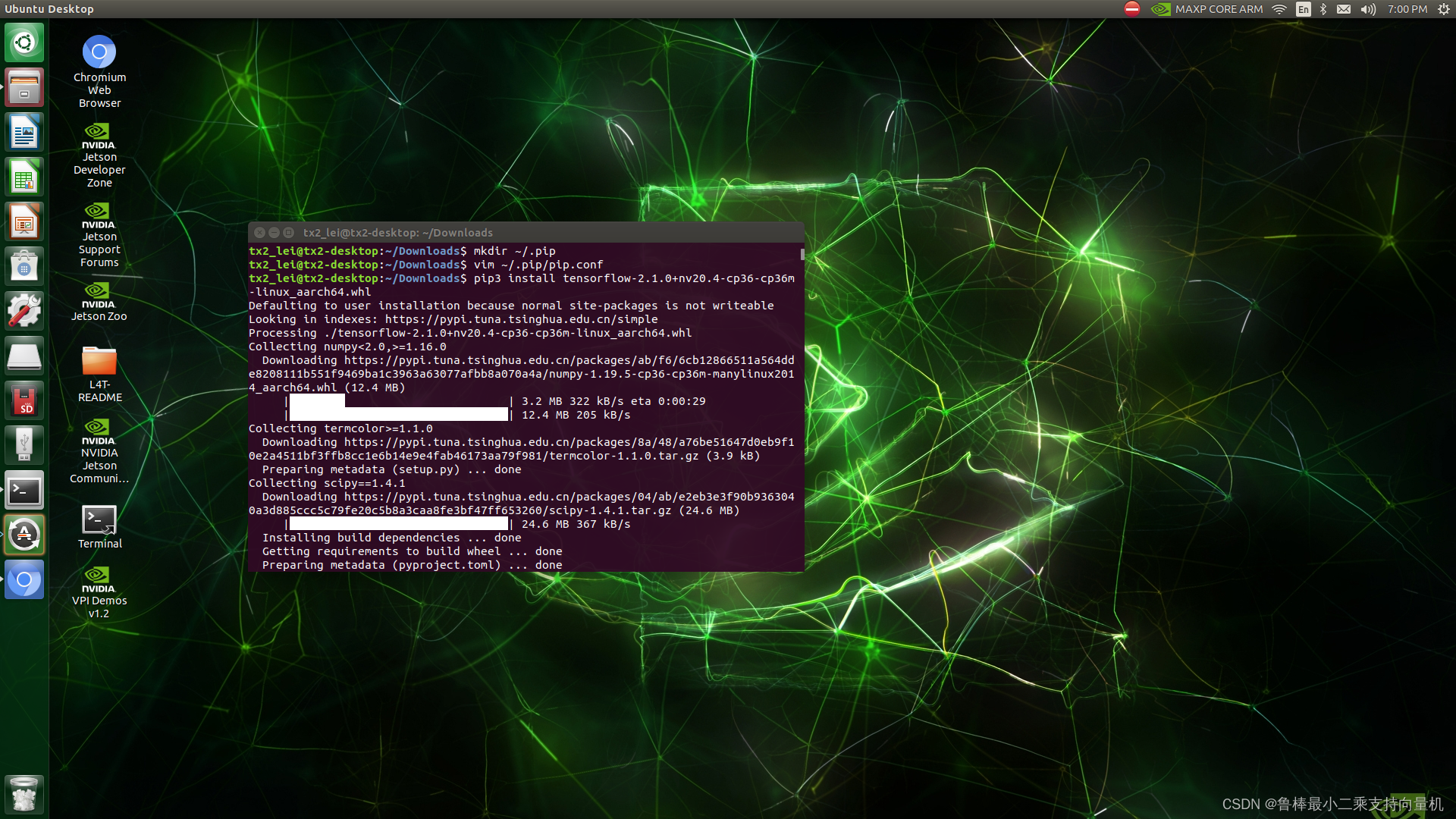Click the numpy 12.4 MB progress bar
The height and width of the screenshot is (819, 1456).
399,415
